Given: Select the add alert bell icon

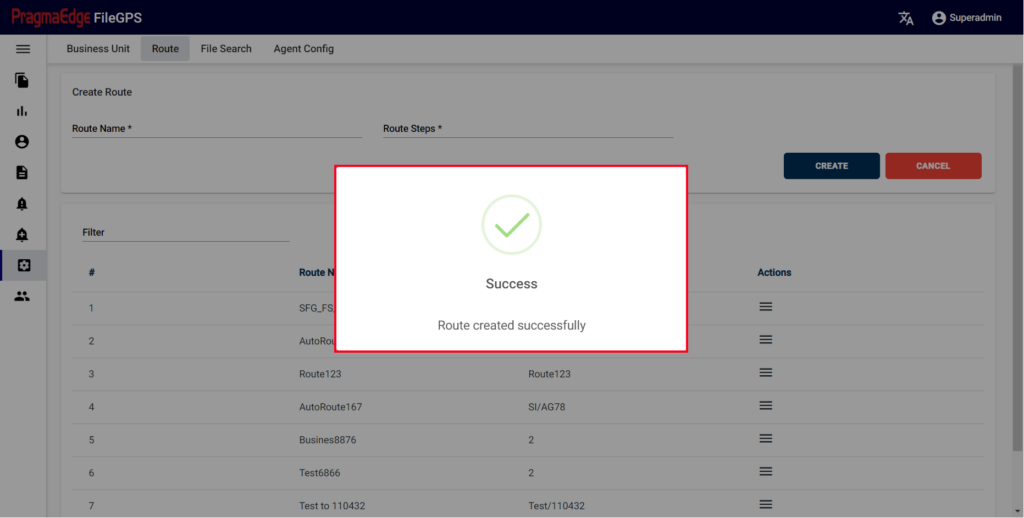Looking at the screenshot, I should (22, 235).
